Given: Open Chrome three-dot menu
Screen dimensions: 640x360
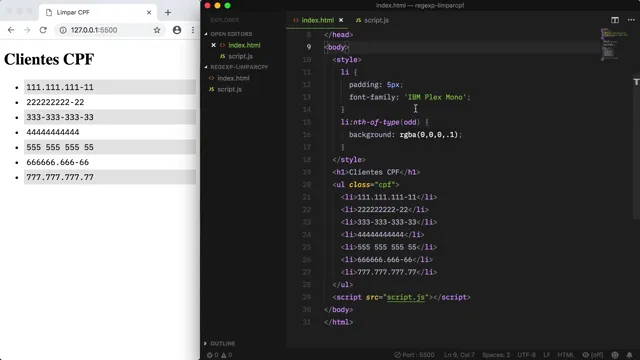Looking at the screenshot, I should click(x=193, y=30).
